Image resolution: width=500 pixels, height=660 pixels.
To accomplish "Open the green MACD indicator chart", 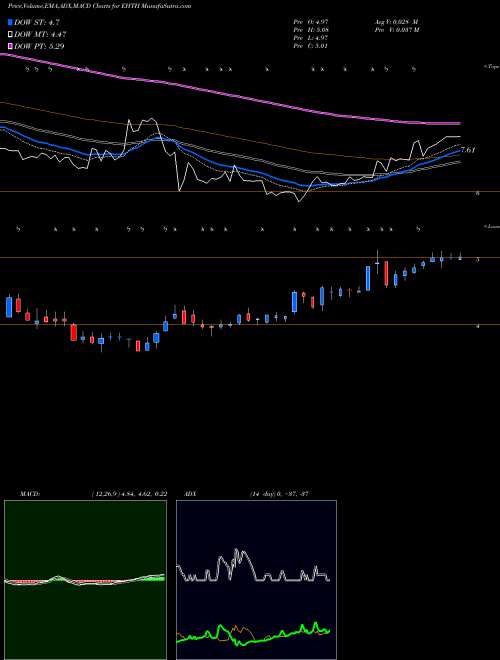I will point(85,580).
